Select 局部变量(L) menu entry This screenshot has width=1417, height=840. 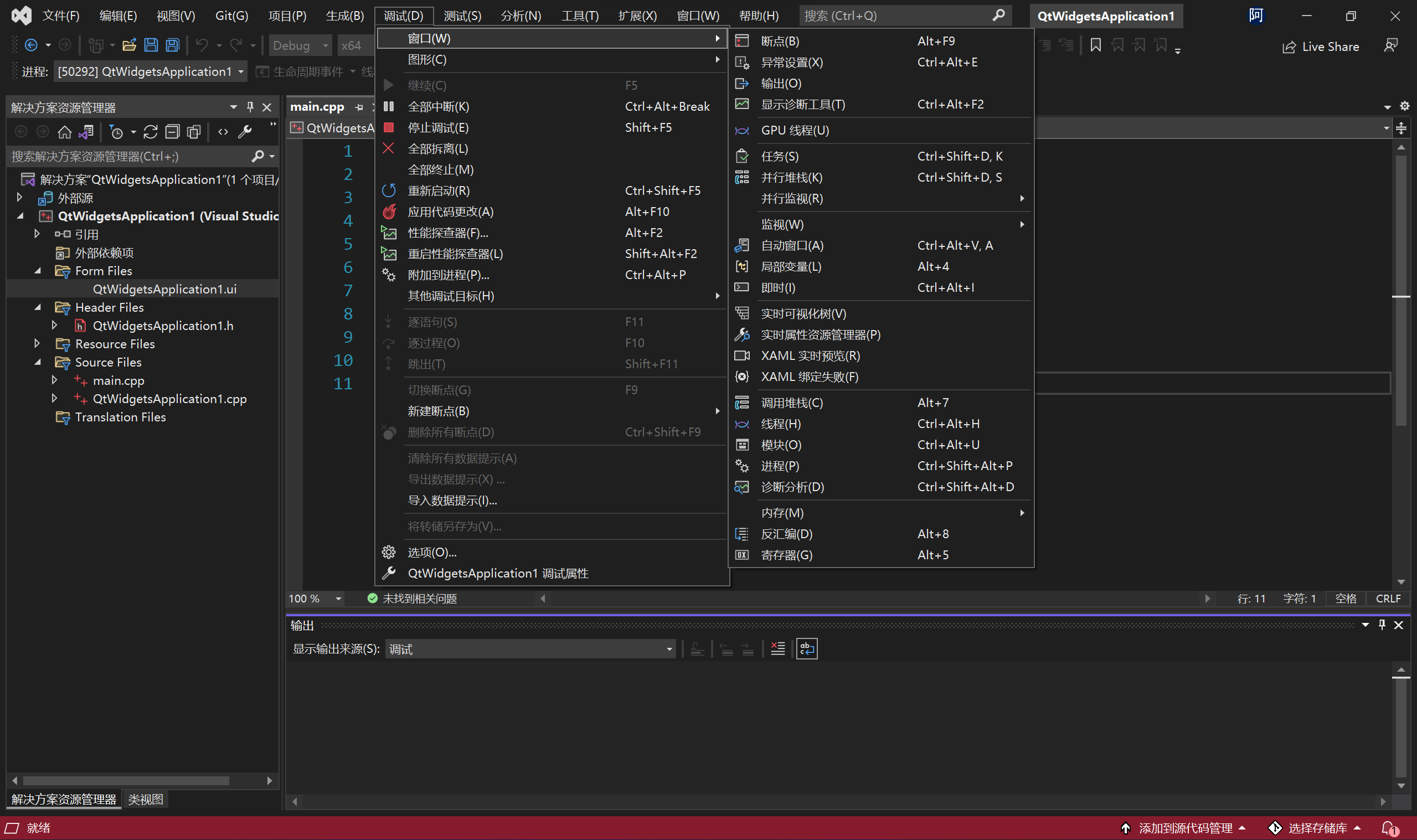(881, 266)
